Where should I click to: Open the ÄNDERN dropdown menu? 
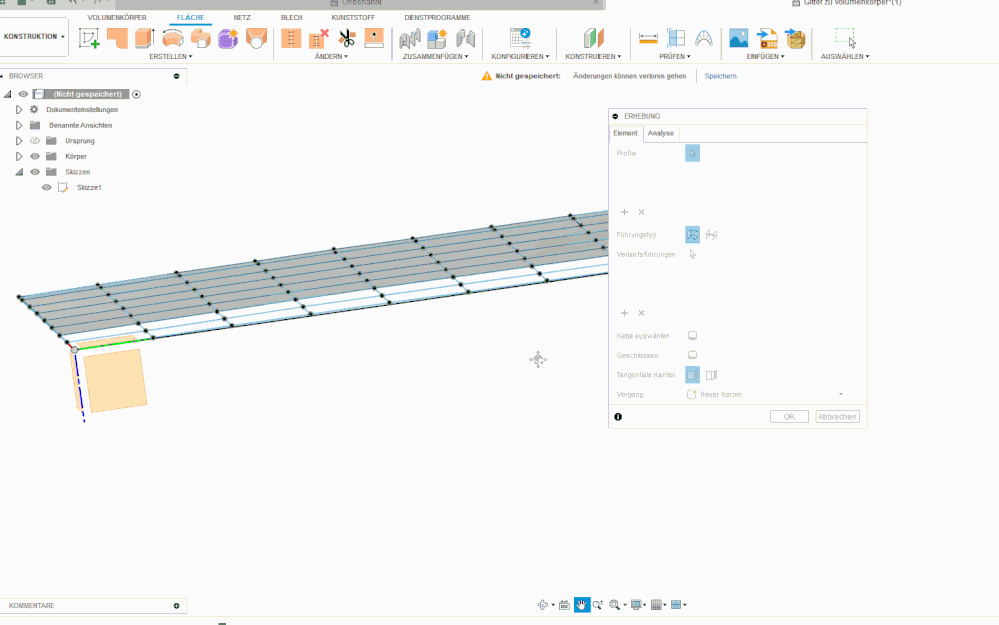pos(331,57)
